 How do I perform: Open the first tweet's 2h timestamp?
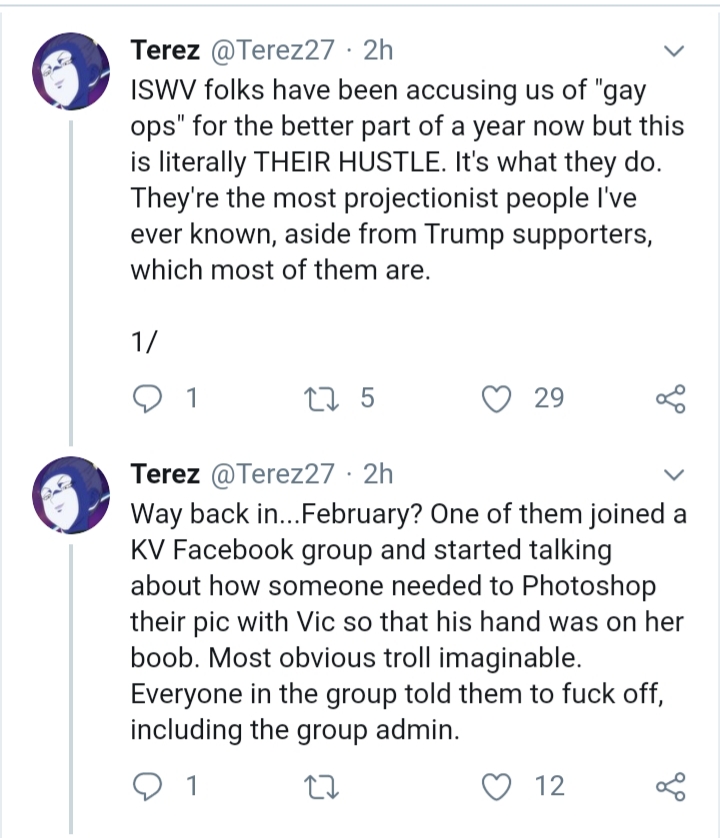click(x=378, y=50)
